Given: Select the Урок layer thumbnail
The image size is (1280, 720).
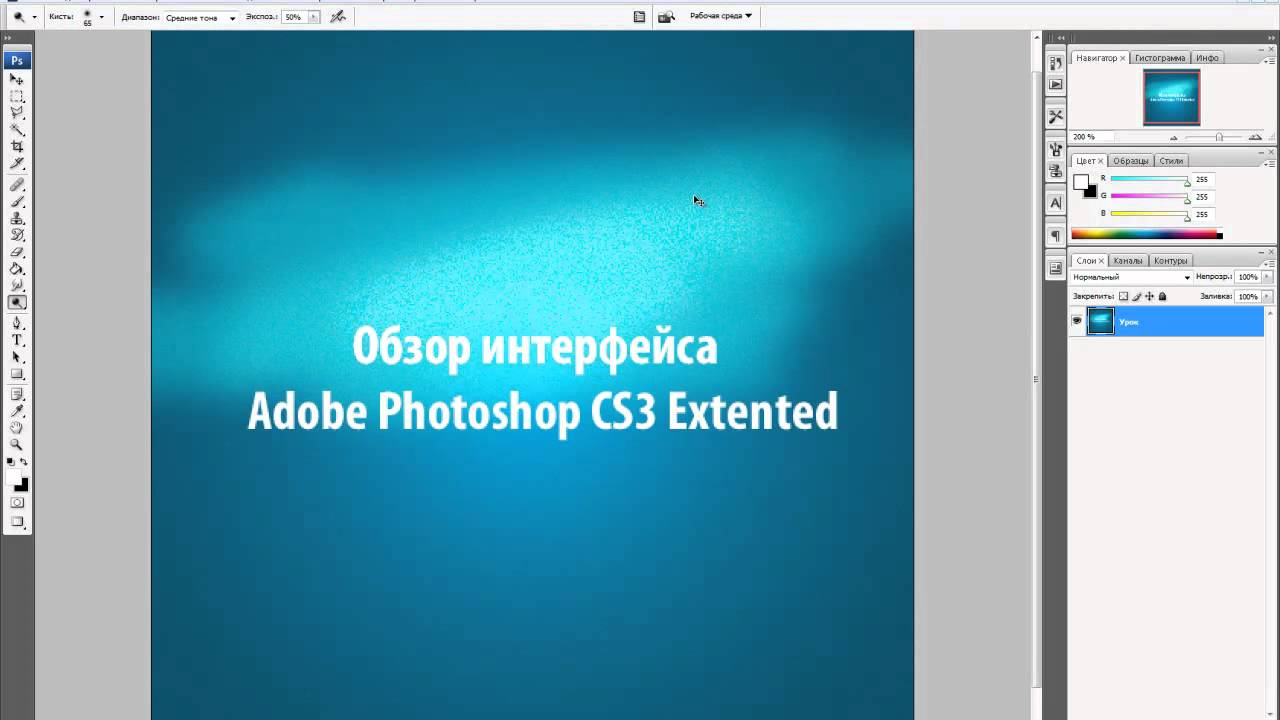Looking at the screenshot, I should 1100,321.
